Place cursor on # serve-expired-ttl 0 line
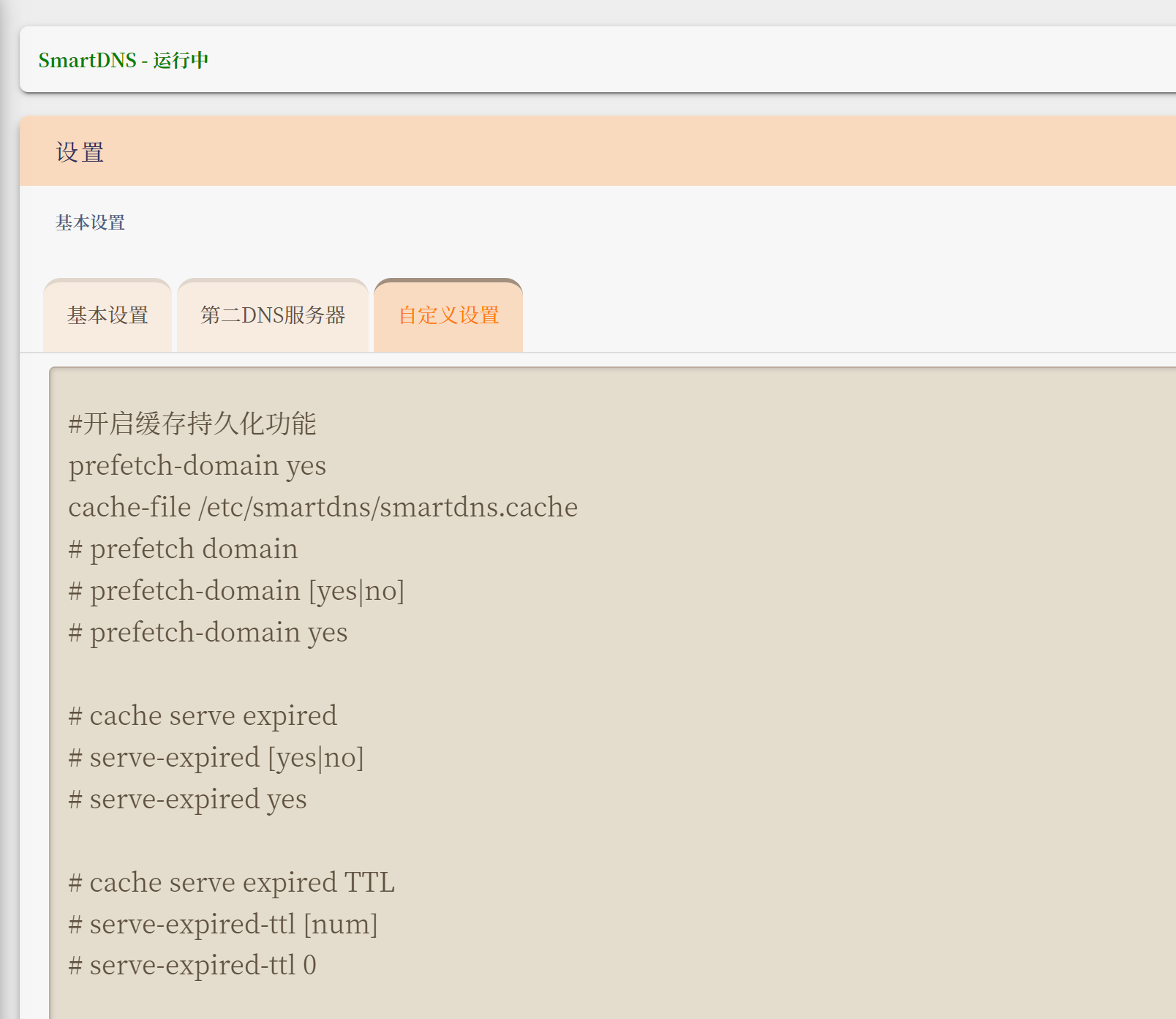Image resolution: width=1176 pixels, height=1019 pixels. pyautogui.click(x=192, y=965)
